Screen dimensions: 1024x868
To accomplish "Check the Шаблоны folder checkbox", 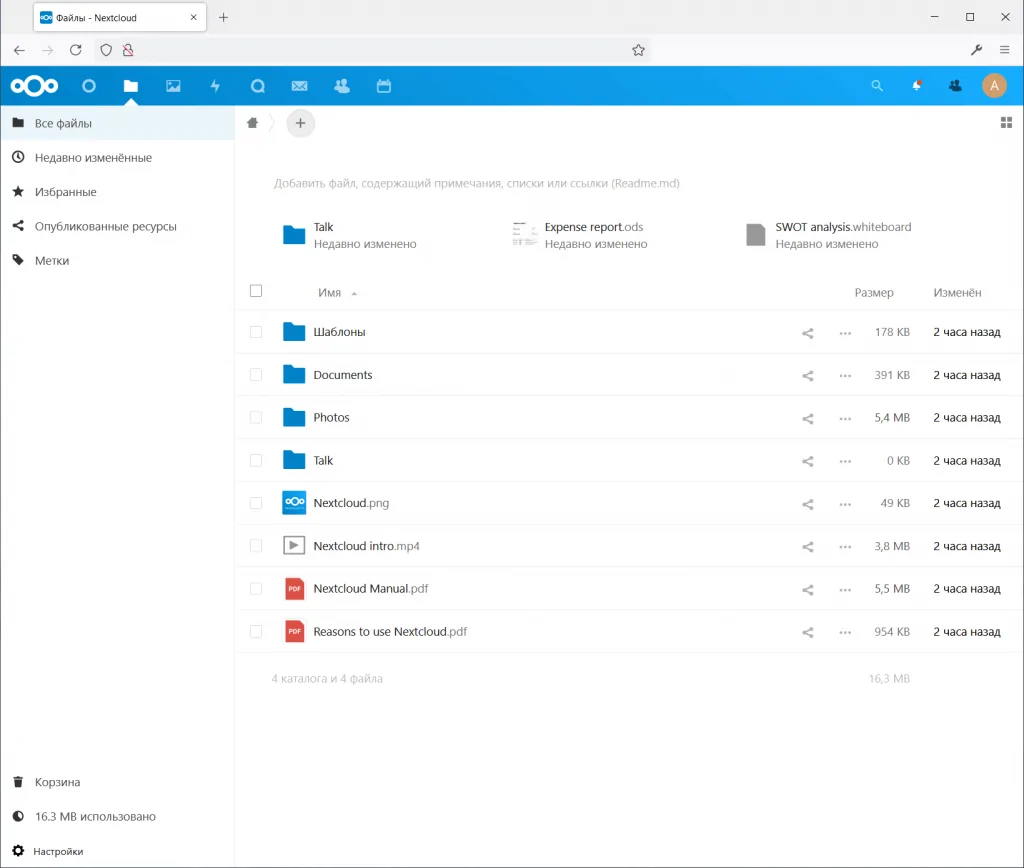I will [256, 332].
